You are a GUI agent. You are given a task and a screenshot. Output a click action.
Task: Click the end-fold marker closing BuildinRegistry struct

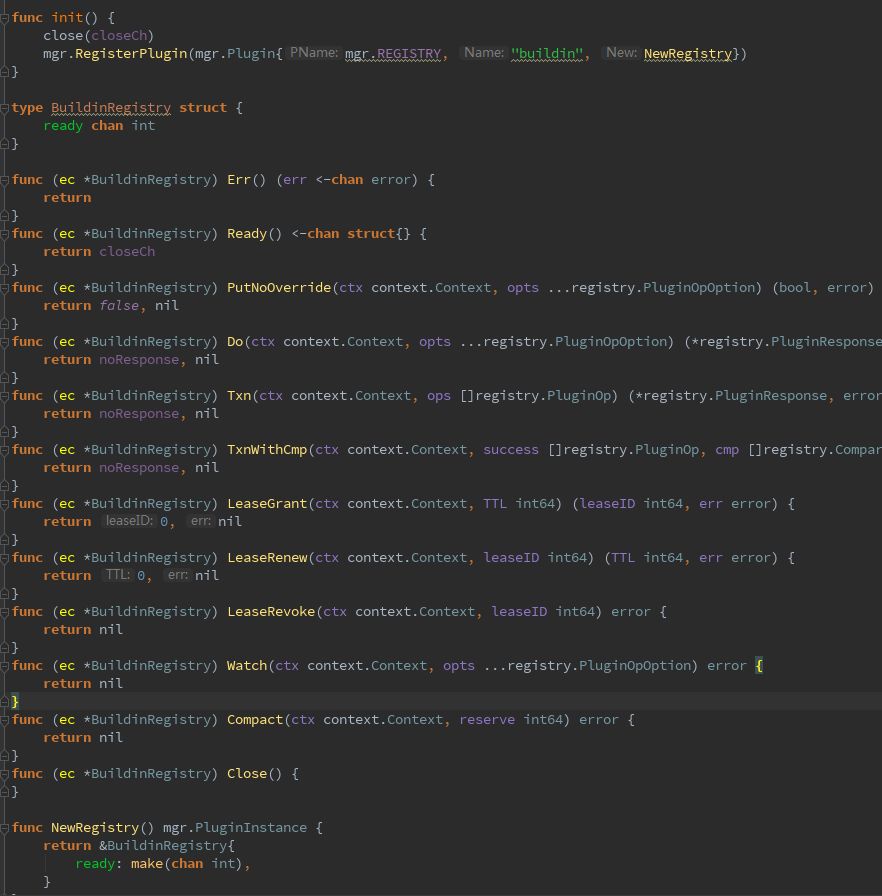(5, 144)
